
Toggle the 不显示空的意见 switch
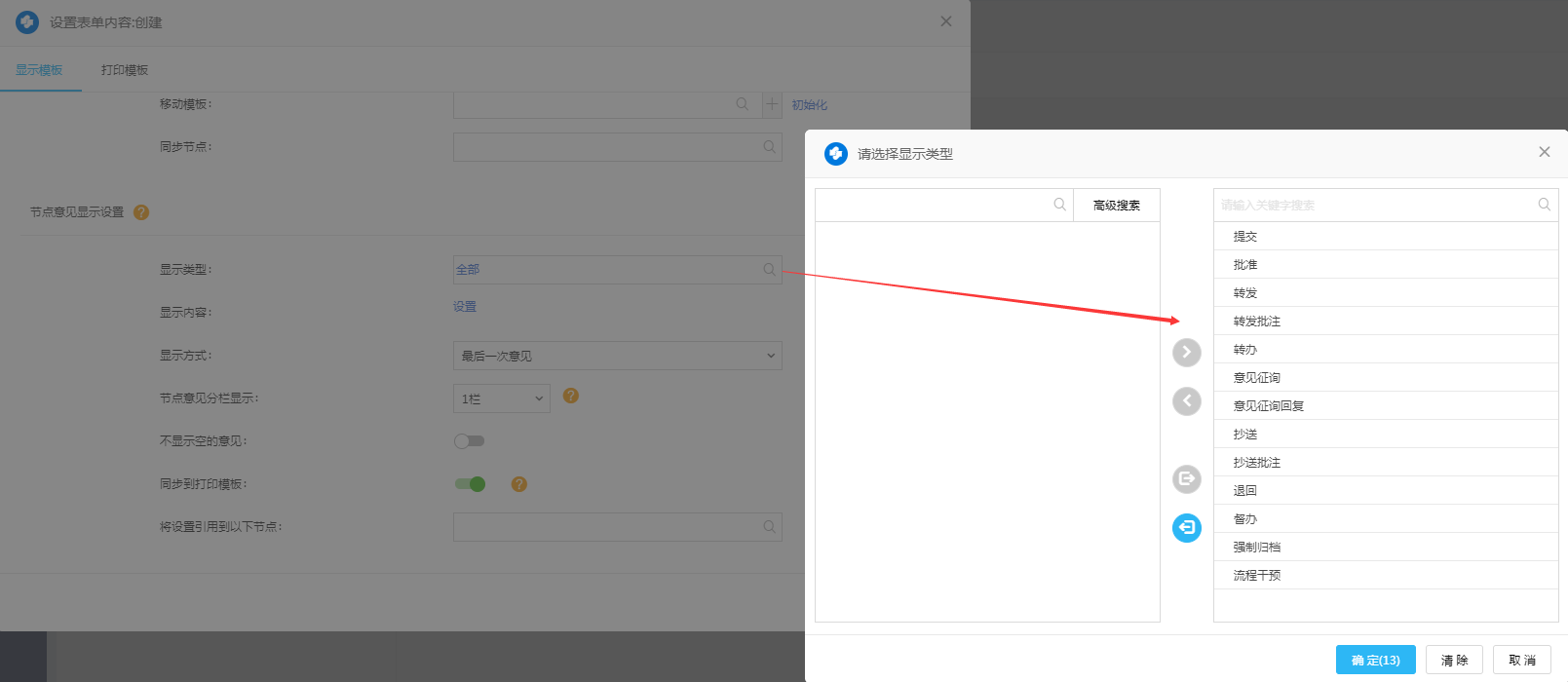click(x=470, y=441)
